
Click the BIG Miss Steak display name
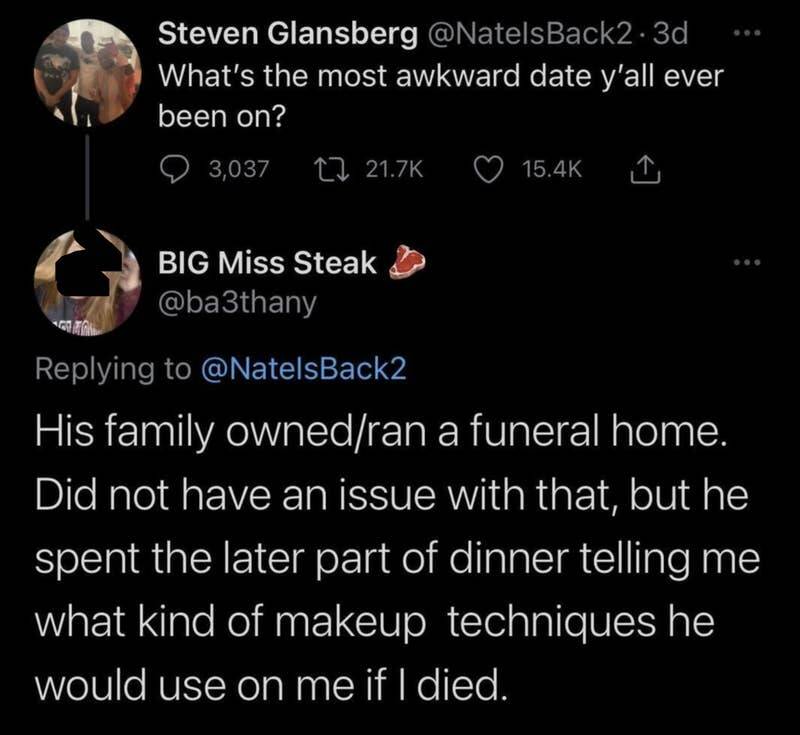point(268,263)
